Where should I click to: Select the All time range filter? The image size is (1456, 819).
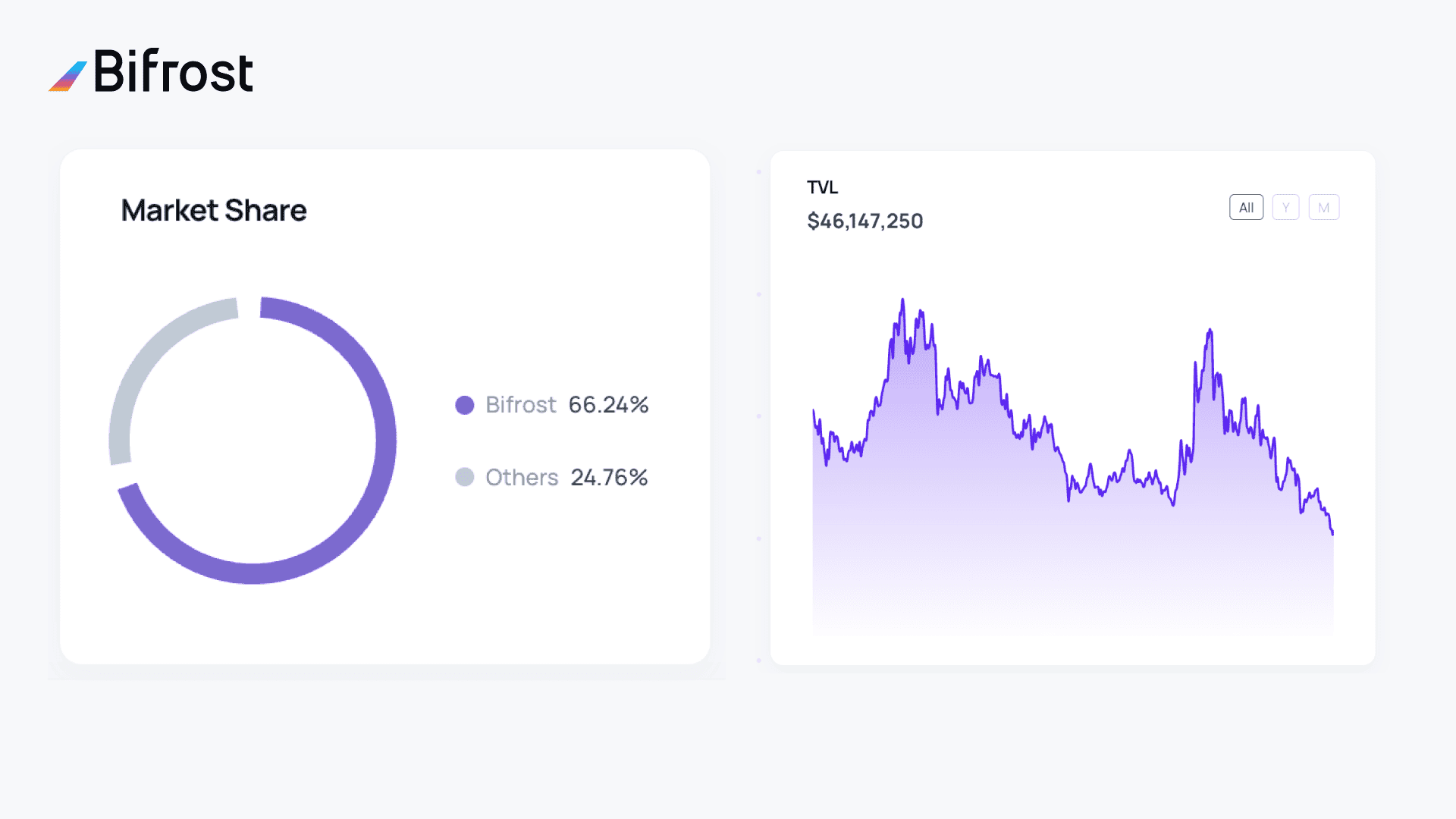[x=1246, y=206]
